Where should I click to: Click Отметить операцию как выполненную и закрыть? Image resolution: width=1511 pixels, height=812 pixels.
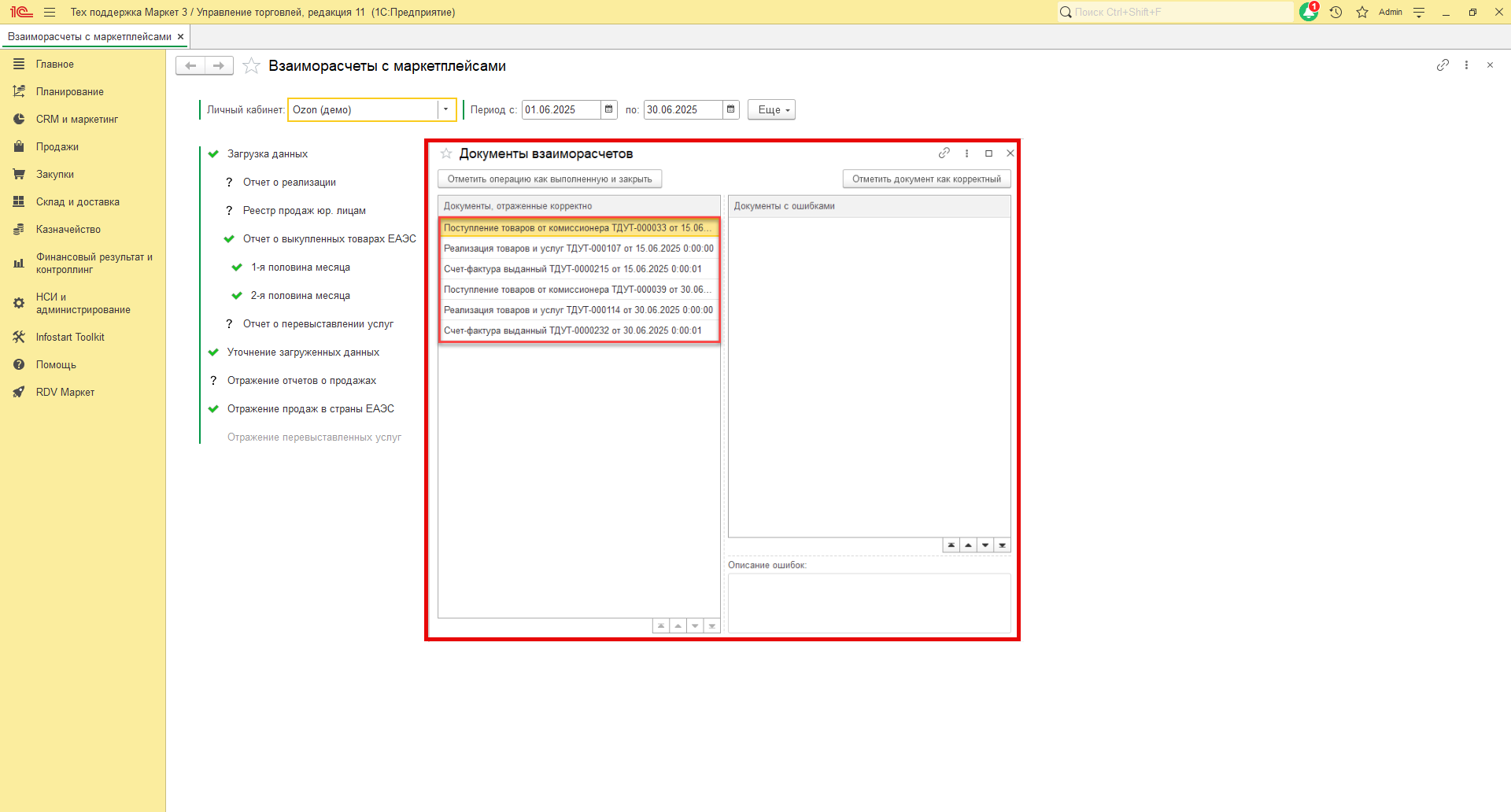(549, 179)
